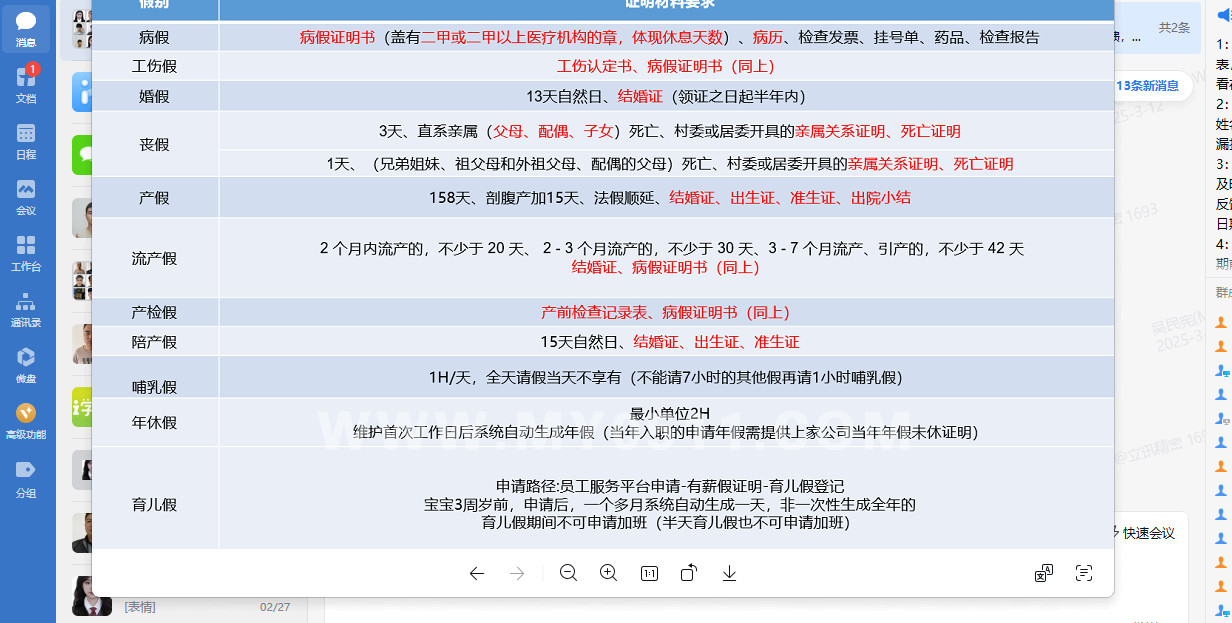The width and height of the screenshot is (1232, 623).
Task: Open 高级功能 (Advanced features) in the sidebar
Action: [x=26, y=420]
